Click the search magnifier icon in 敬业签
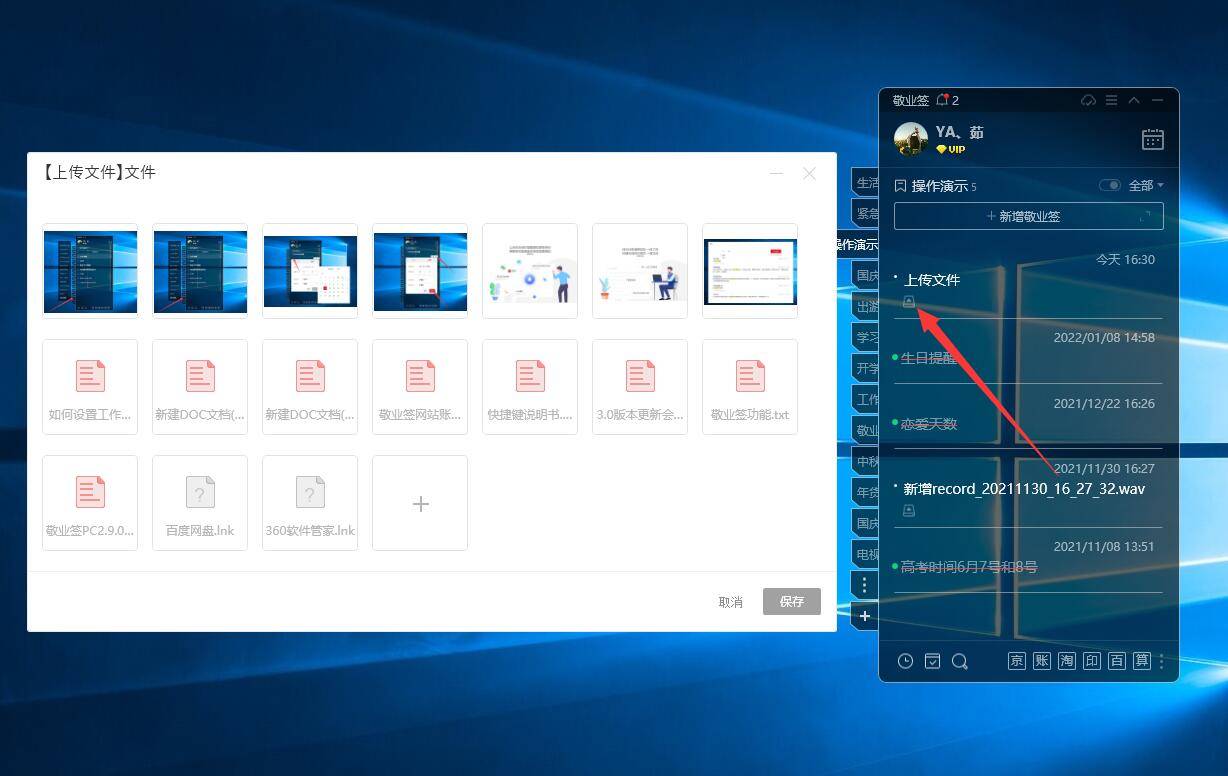Image resolution: width=1228 pixels, height=776 pixels. [960, 661]
